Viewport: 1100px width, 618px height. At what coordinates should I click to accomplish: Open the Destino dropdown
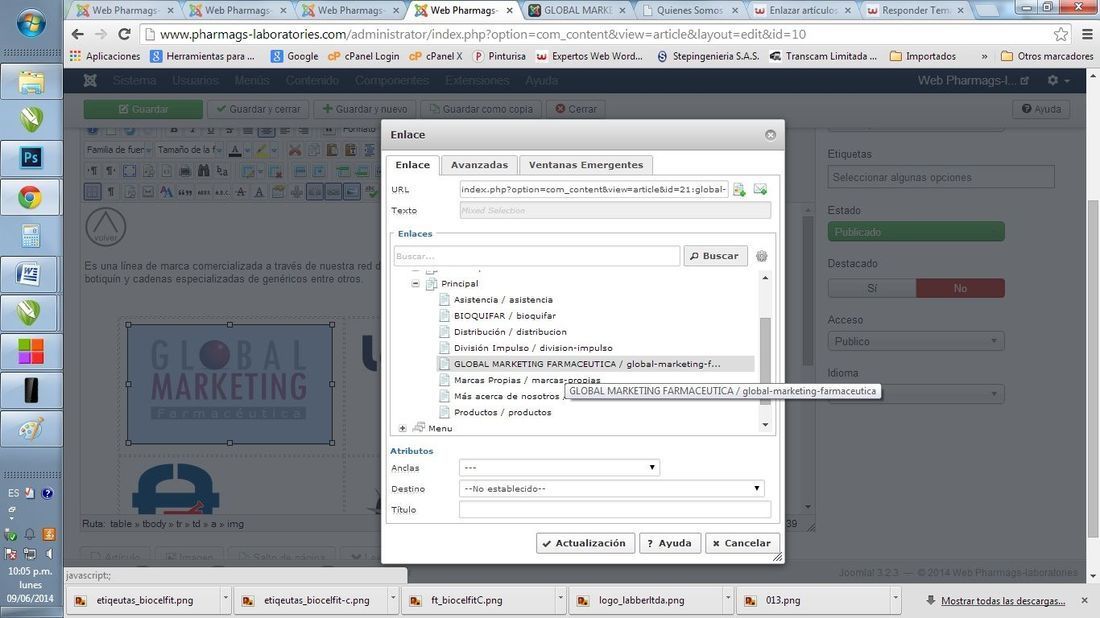click(612, 488)
